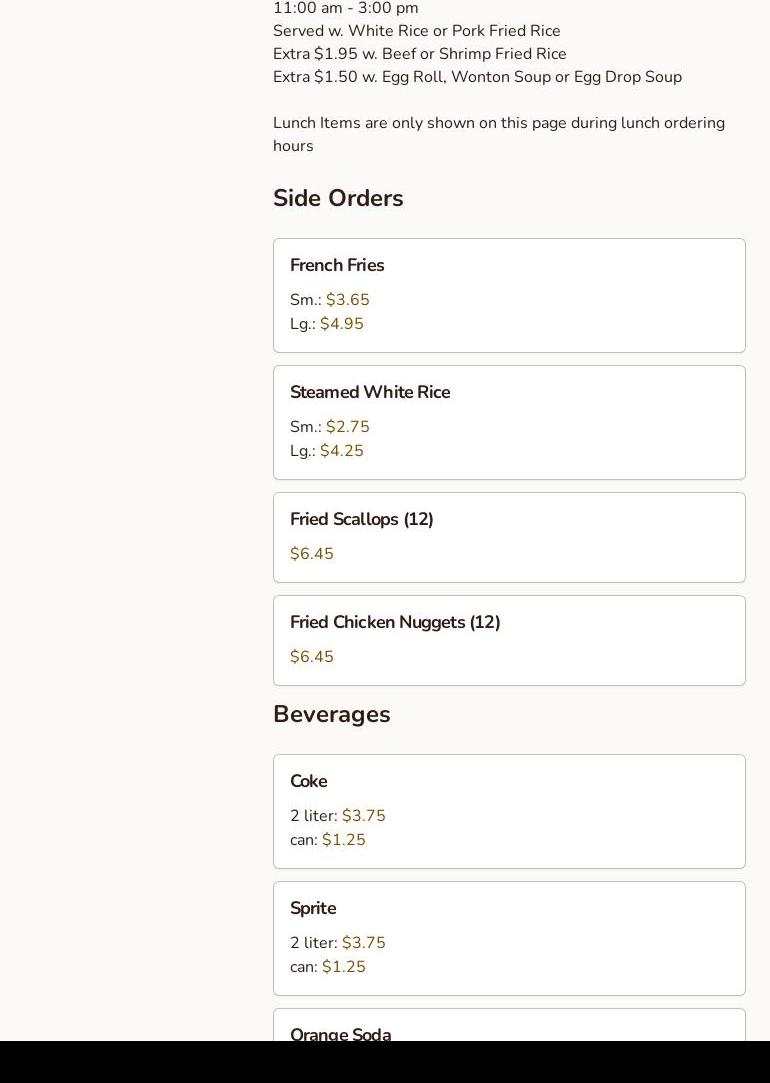Click the Beverages section heading
This screenshot has width=770, height=1083.
point(331,714)
